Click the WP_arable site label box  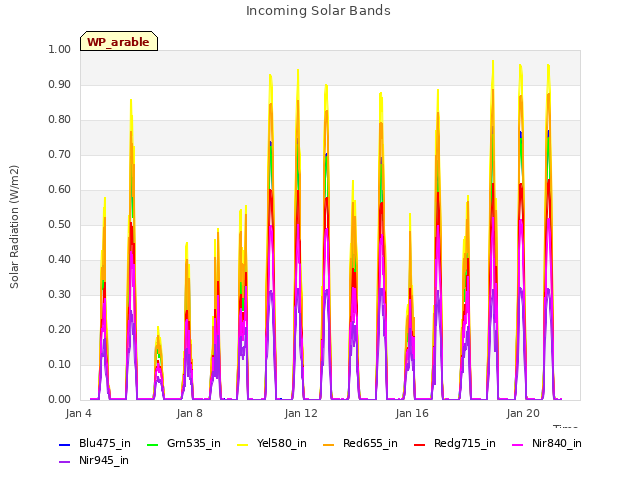[x=119, y=41]
